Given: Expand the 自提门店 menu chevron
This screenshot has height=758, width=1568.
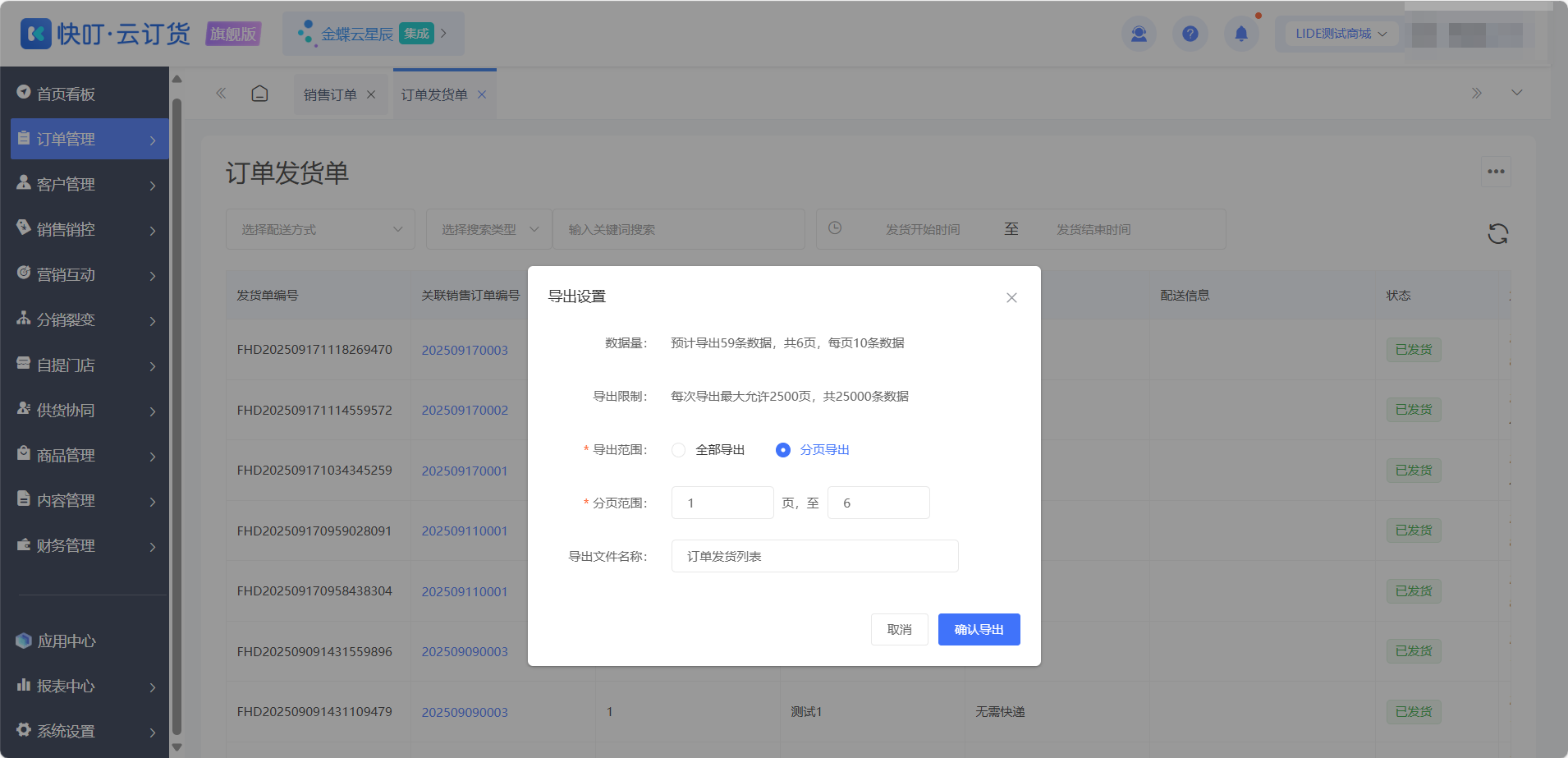Looking at the screenshot, I should 153,366.
